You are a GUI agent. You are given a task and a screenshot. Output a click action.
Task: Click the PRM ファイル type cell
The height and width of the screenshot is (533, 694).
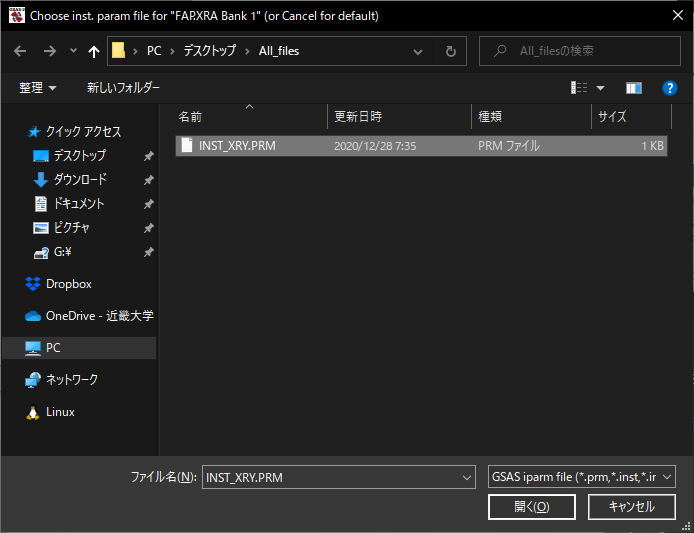coord(509,146)
